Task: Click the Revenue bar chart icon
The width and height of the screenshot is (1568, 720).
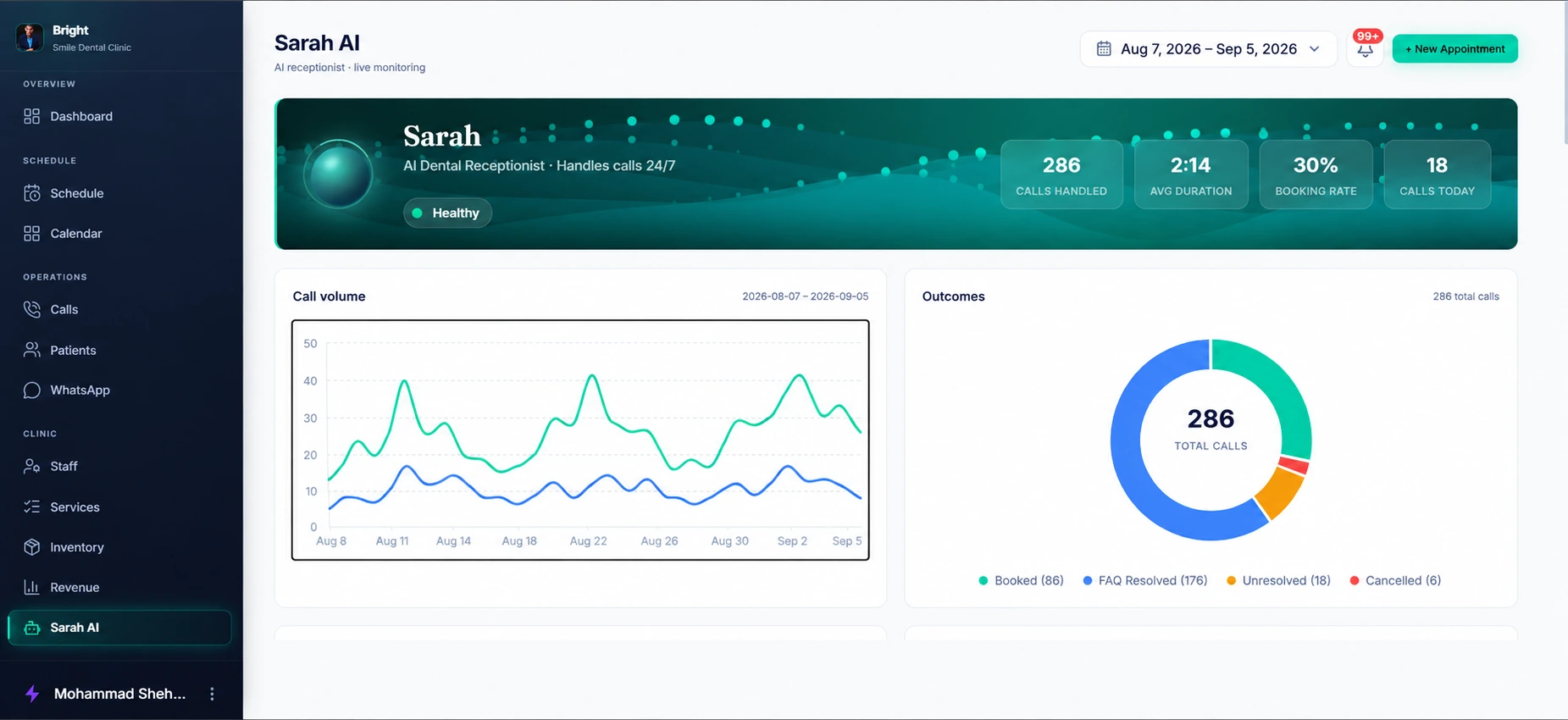Action: click(x=31, y=587)
